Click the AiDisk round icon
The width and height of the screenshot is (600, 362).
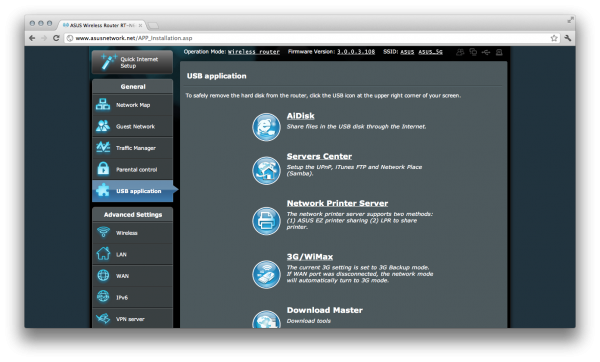(266, 127)
